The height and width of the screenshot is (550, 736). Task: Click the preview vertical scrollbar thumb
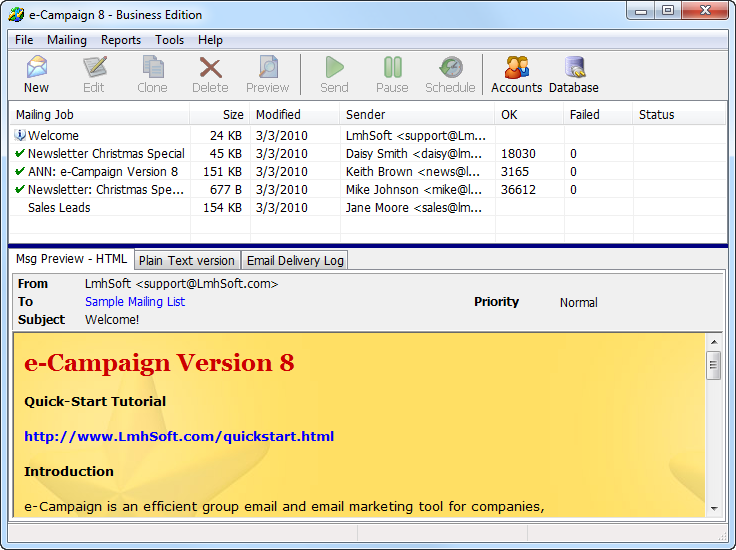coord(713,365)
